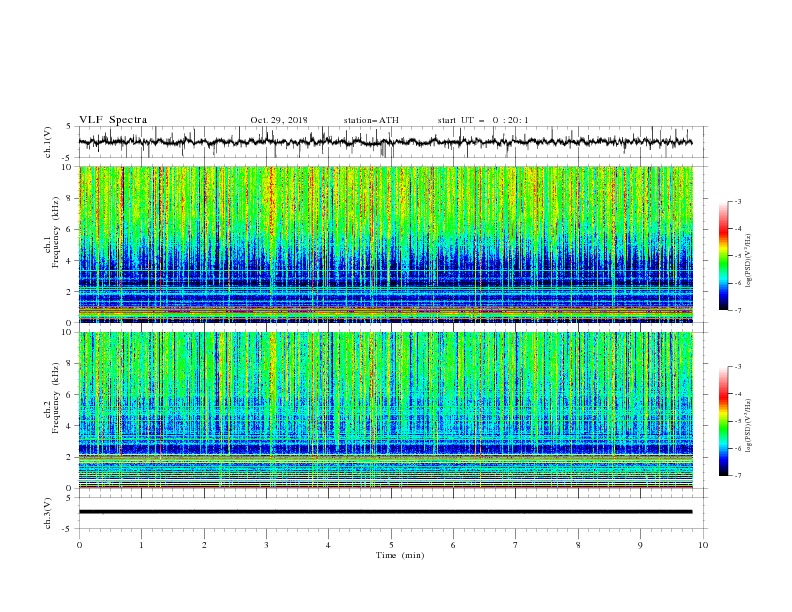This screenshot has height=612, width=792.
Task: Click the ch.2 spectrogram panel
Action: 385,410
